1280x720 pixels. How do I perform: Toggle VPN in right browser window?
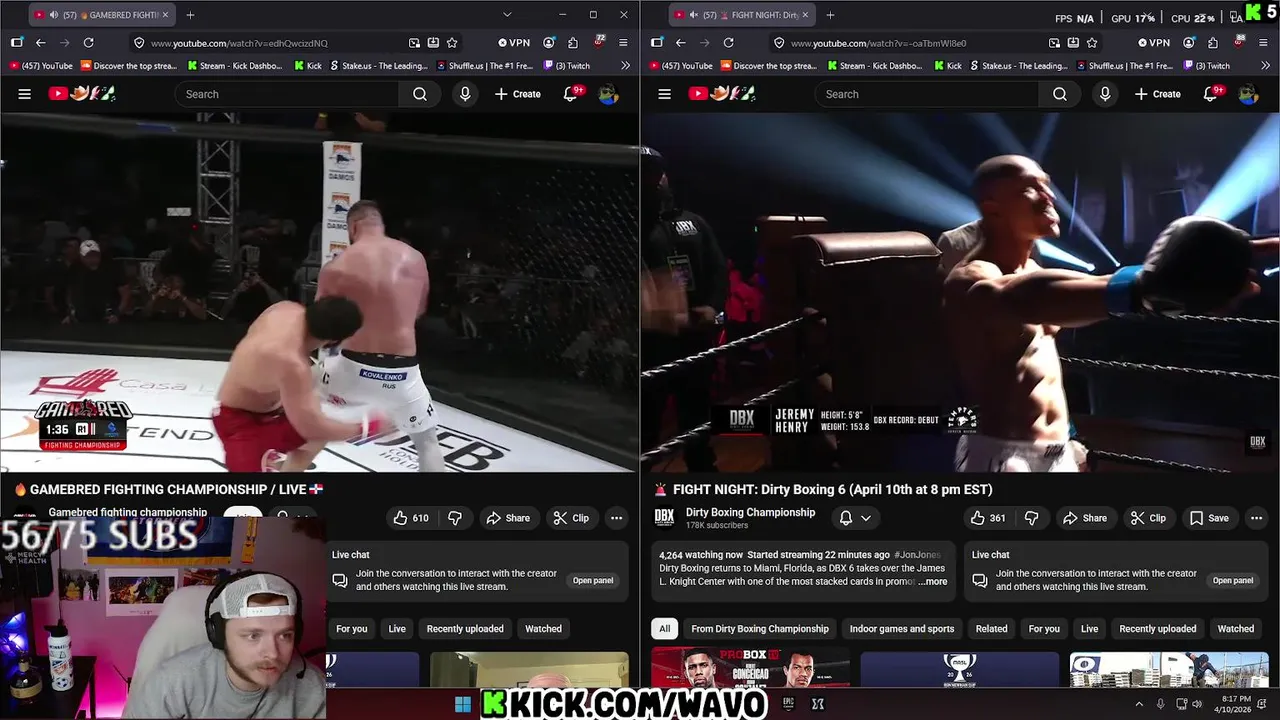coord(1154,43)
